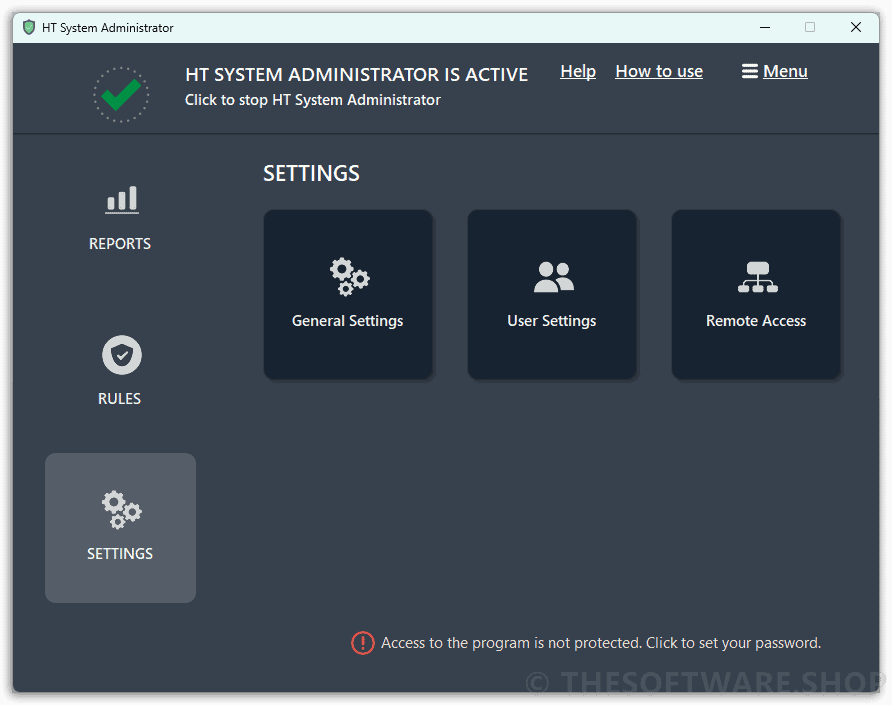892x705 pixels.
Task: Click the Remote Access label
Action: click(x=756, y=321)
